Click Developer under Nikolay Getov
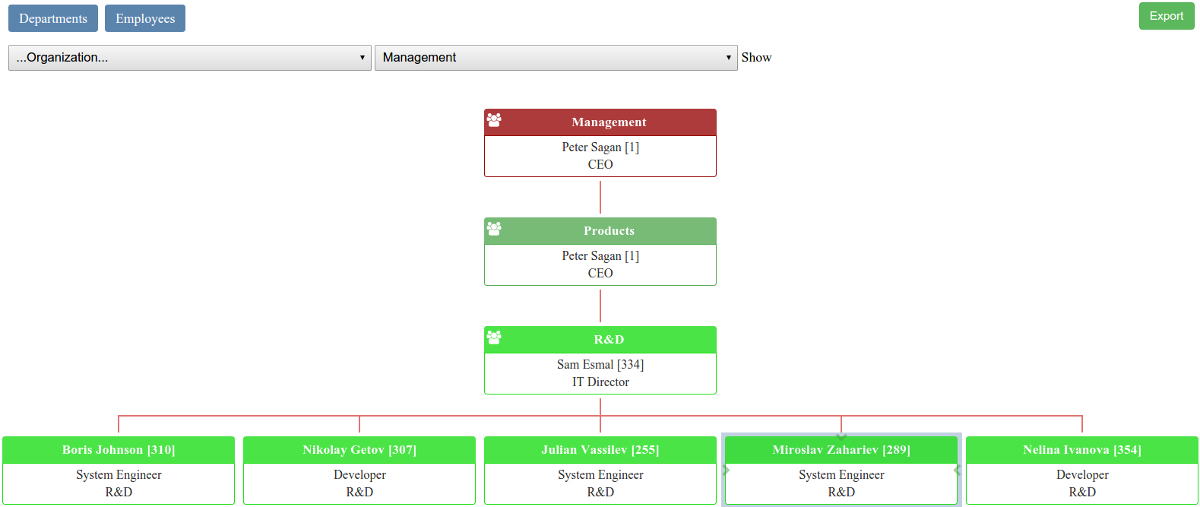The image size is (1200, 507). pyautogui.click(x=359, y=475)
